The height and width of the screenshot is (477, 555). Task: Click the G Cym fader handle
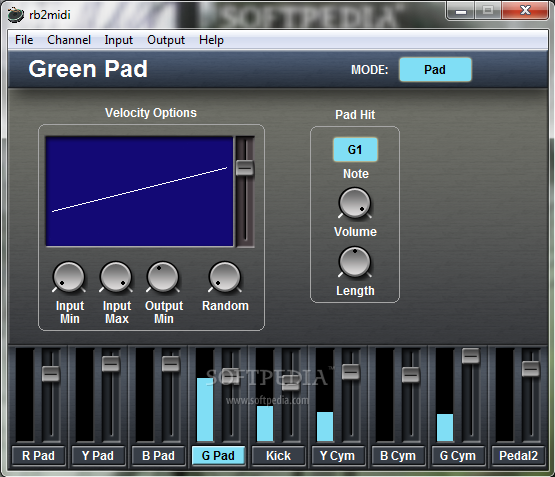pos(470,355)
